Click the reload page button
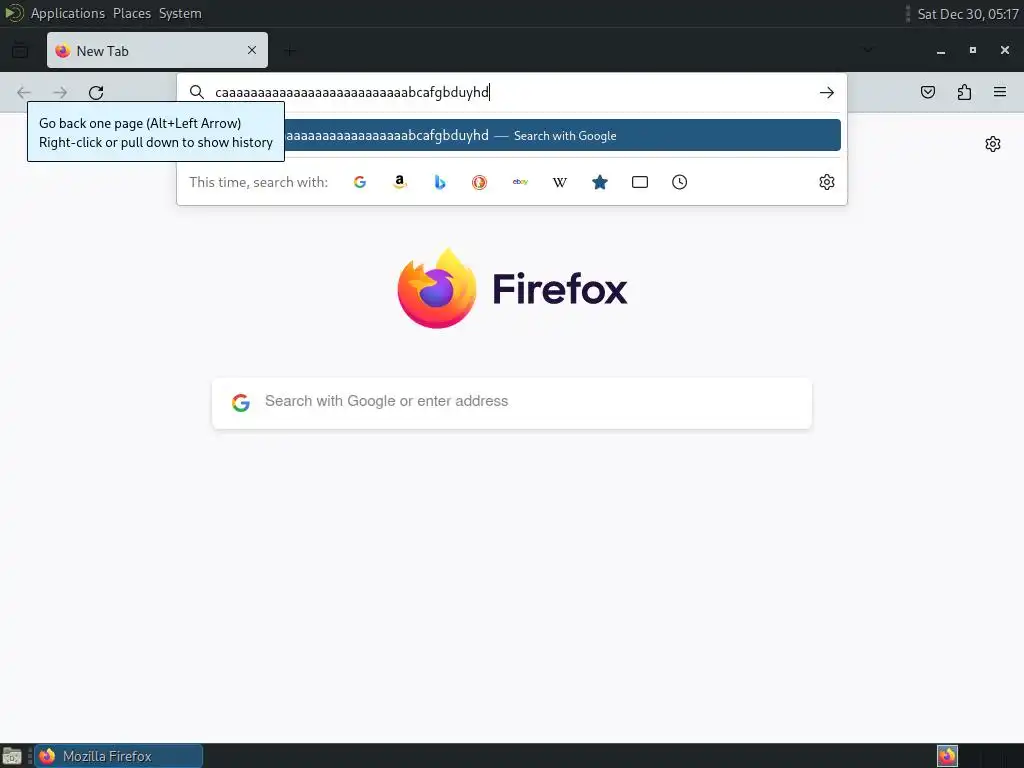Viewport: 1024px width, 768px height. [x=96, y=93]
